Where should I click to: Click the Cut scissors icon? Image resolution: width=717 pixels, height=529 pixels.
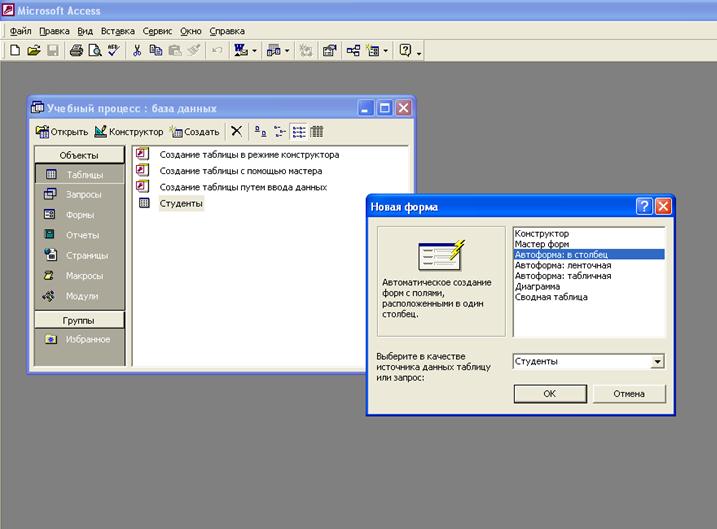137,50
